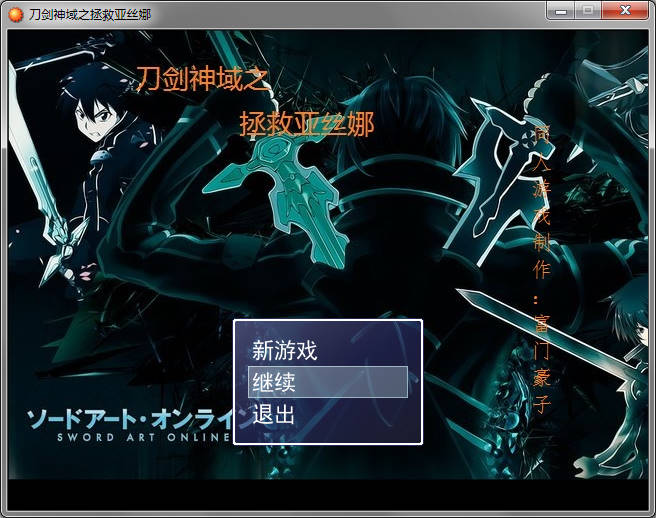656x518 pixels.
Task: Minimize the game window
Action: pyautogui.click(x=561, y=10)
